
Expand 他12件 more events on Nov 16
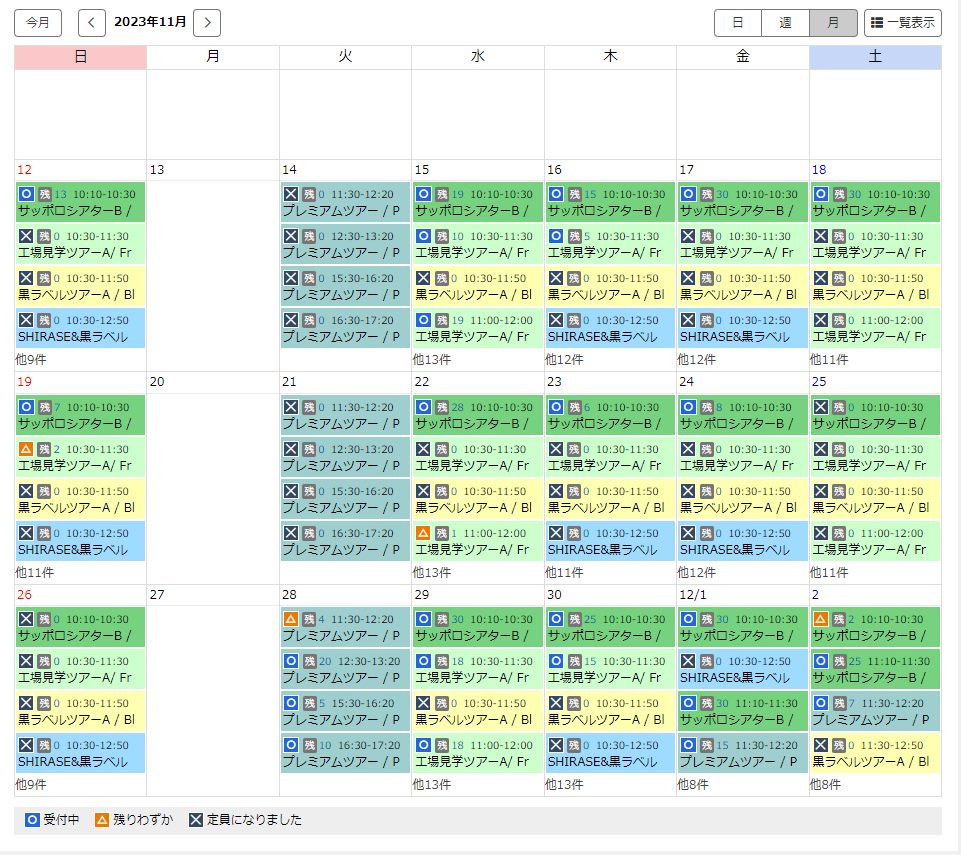pos(564,360)
